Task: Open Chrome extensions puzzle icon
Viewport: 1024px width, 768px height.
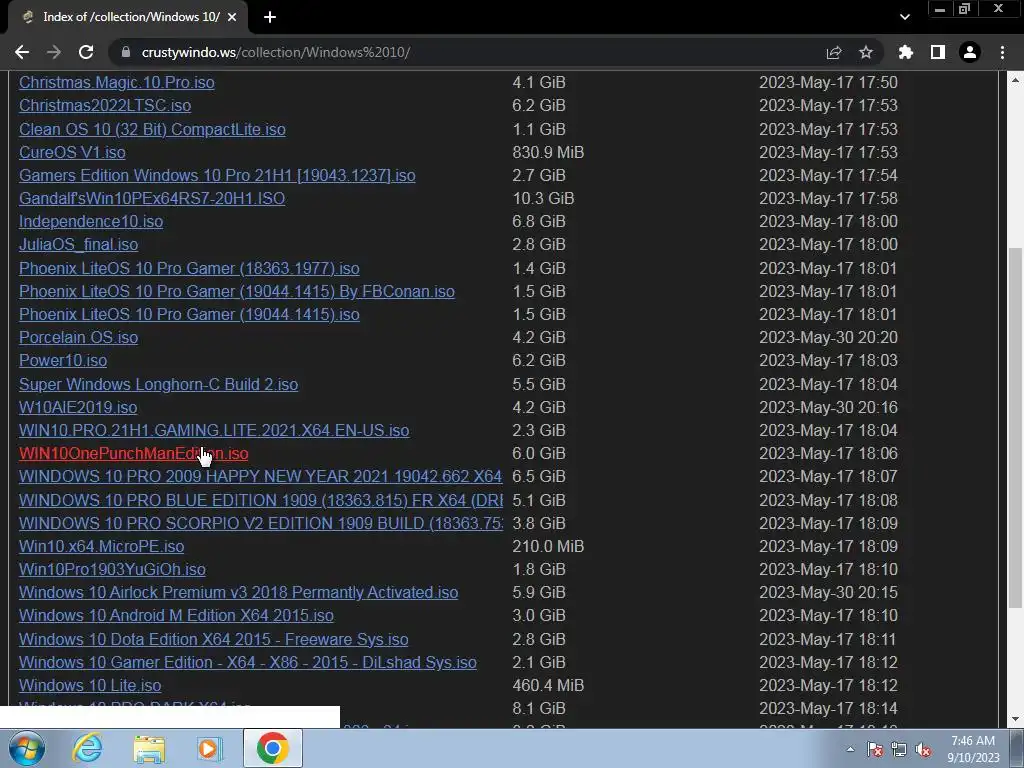Action: click(905, 52)
